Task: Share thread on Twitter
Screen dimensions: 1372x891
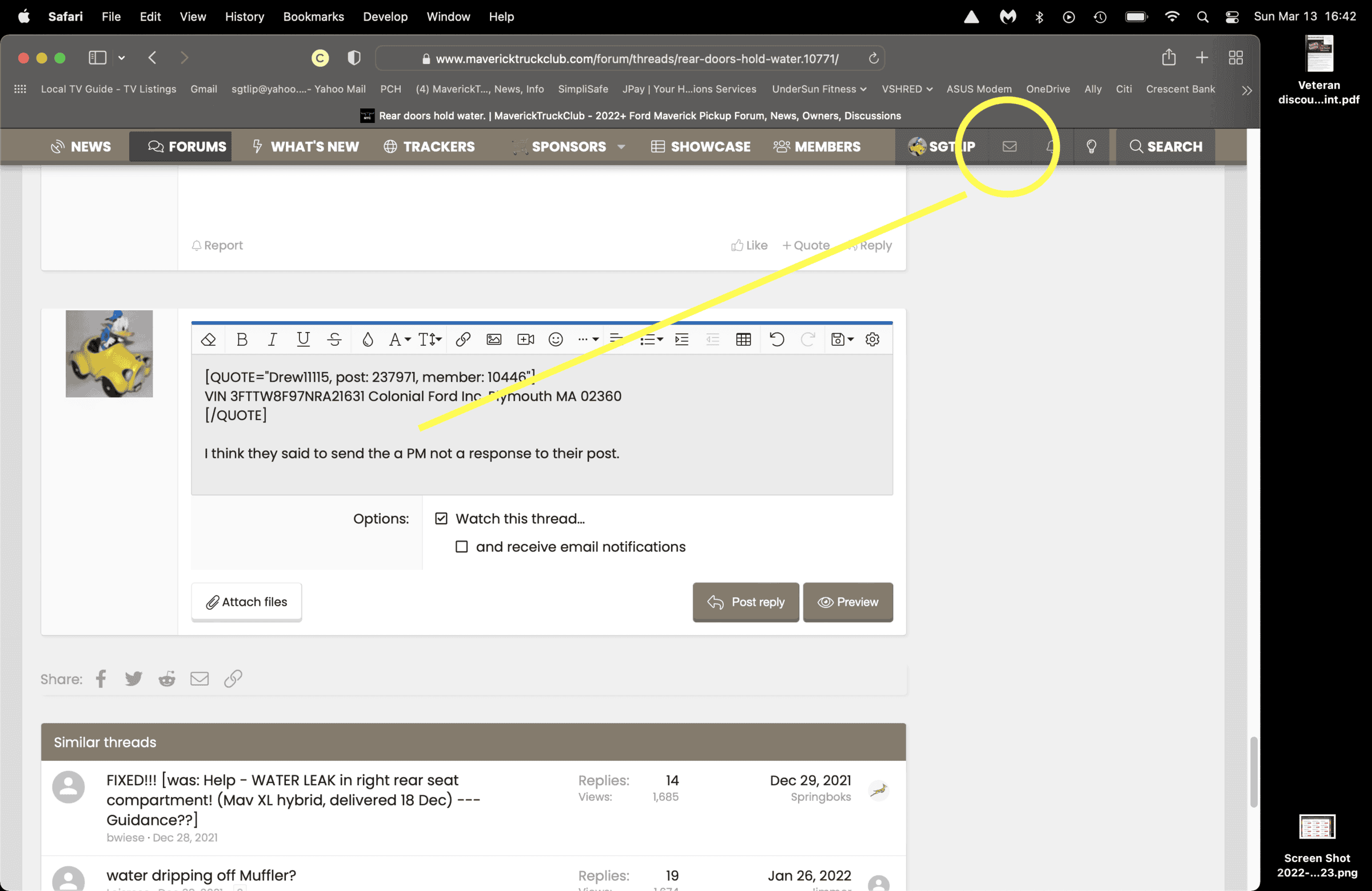Action: point(134,679)
